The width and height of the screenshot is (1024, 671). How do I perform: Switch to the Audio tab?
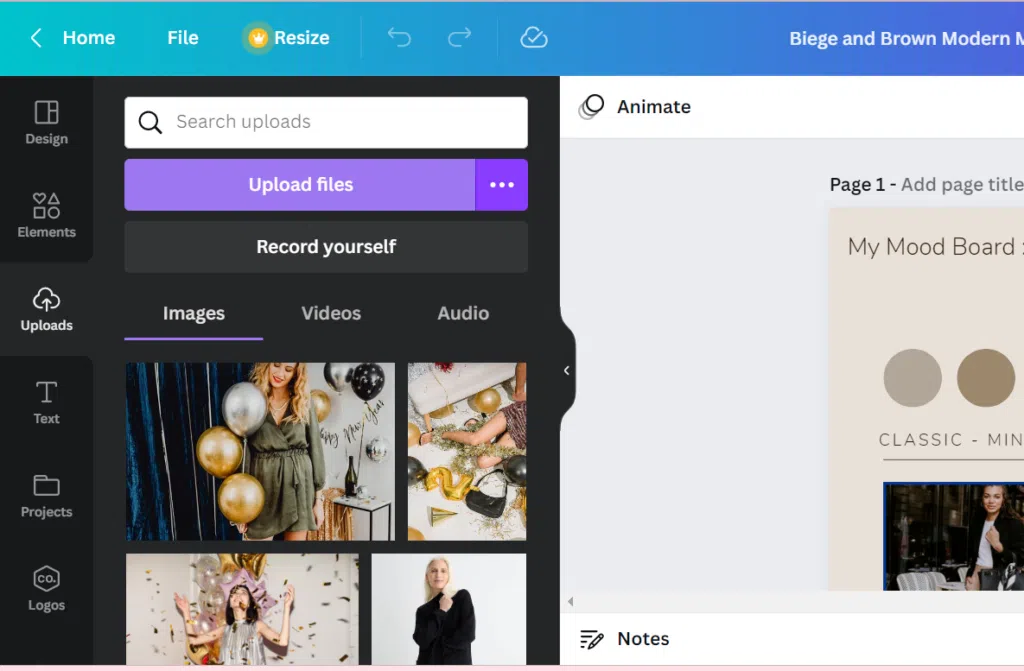tap(463, 314)
